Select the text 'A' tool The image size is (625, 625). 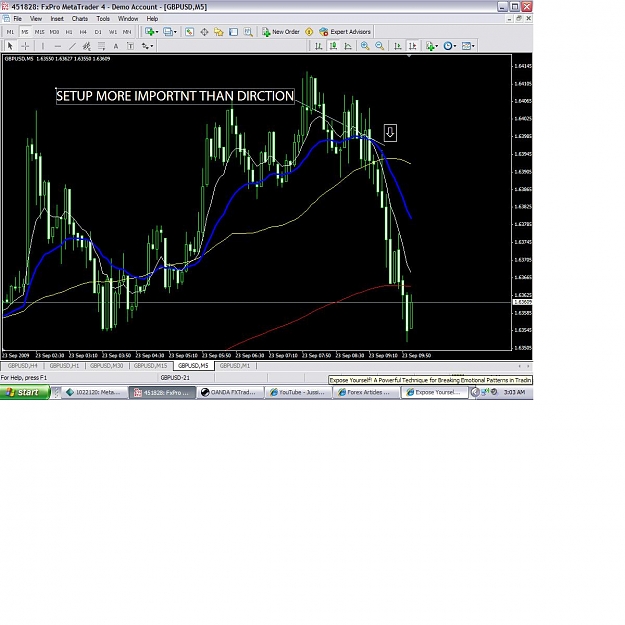[116, 46]
